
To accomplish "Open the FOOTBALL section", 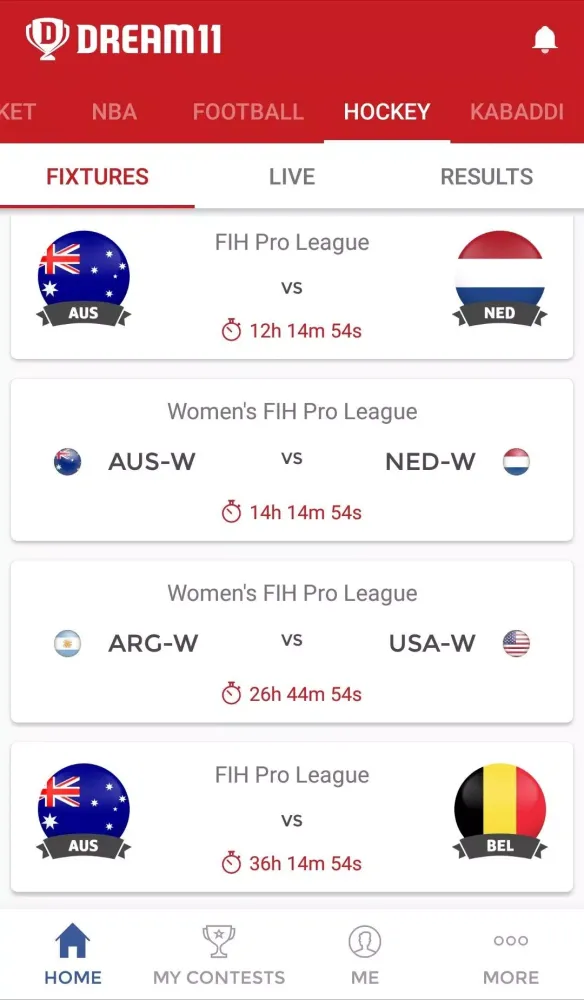I will pyautogui.click(x=248, y=112).
